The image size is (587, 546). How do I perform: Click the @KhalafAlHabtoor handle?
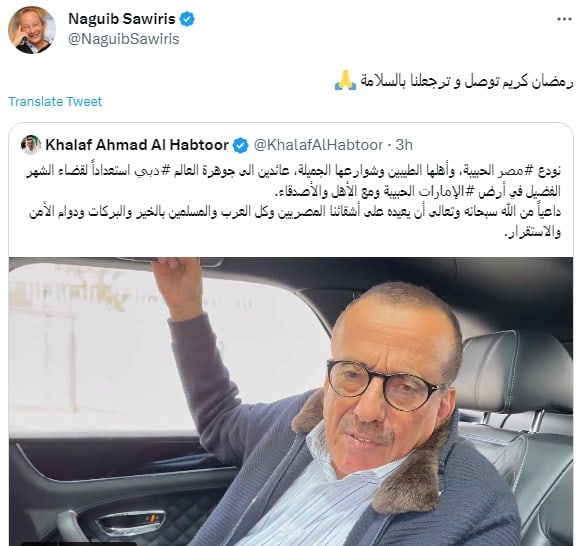point(319,145)
